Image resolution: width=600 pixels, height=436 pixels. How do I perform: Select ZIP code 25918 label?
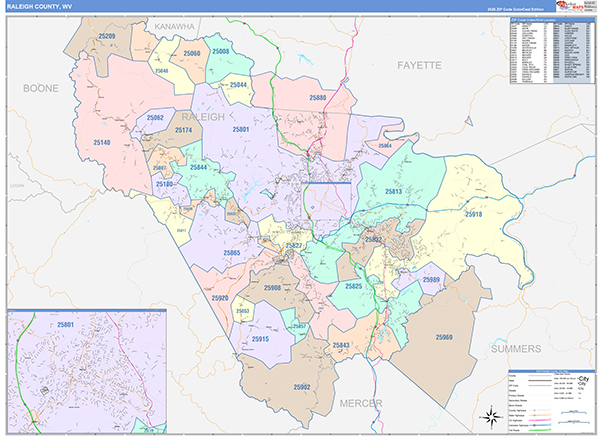point(473,214)
